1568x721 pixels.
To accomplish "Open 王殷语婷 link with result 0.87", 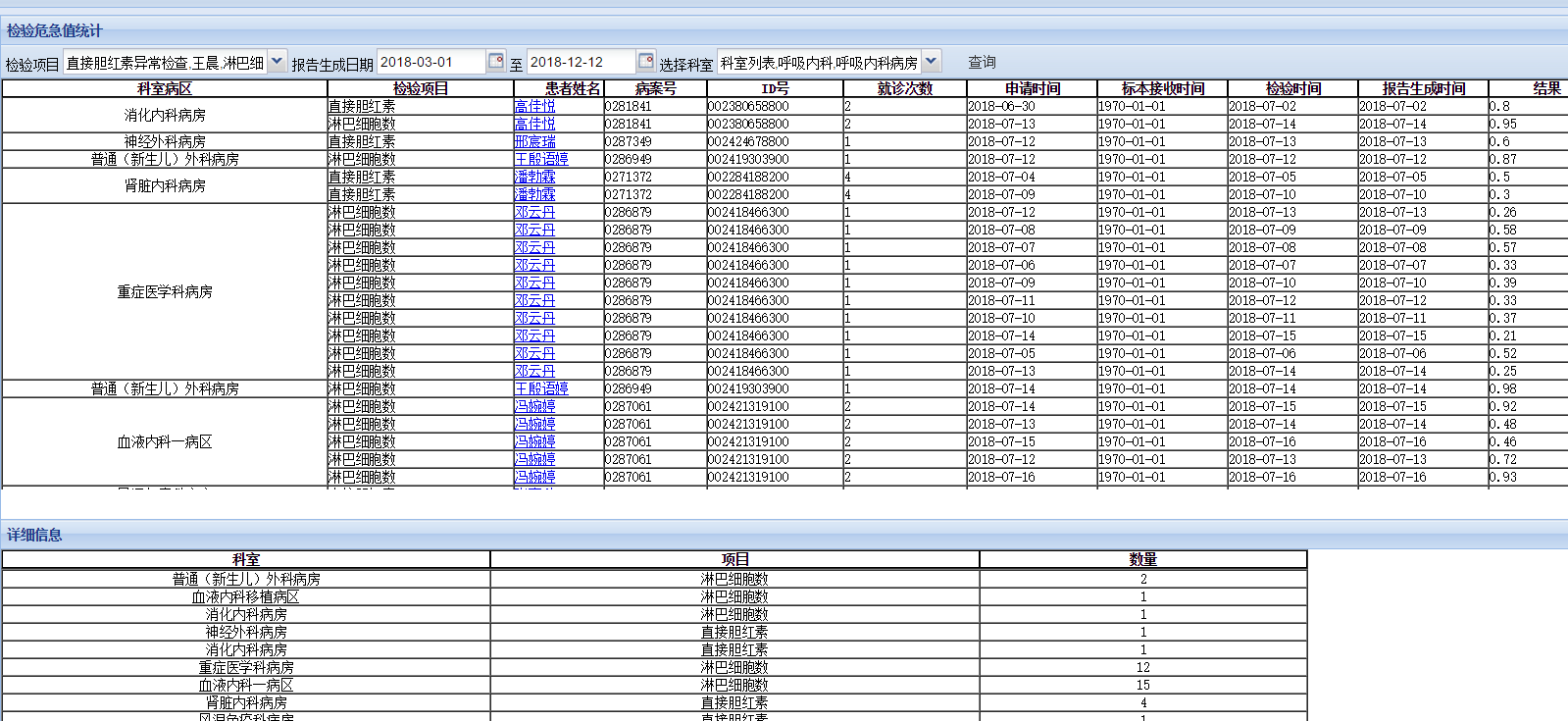I will [x=541, y=159].
